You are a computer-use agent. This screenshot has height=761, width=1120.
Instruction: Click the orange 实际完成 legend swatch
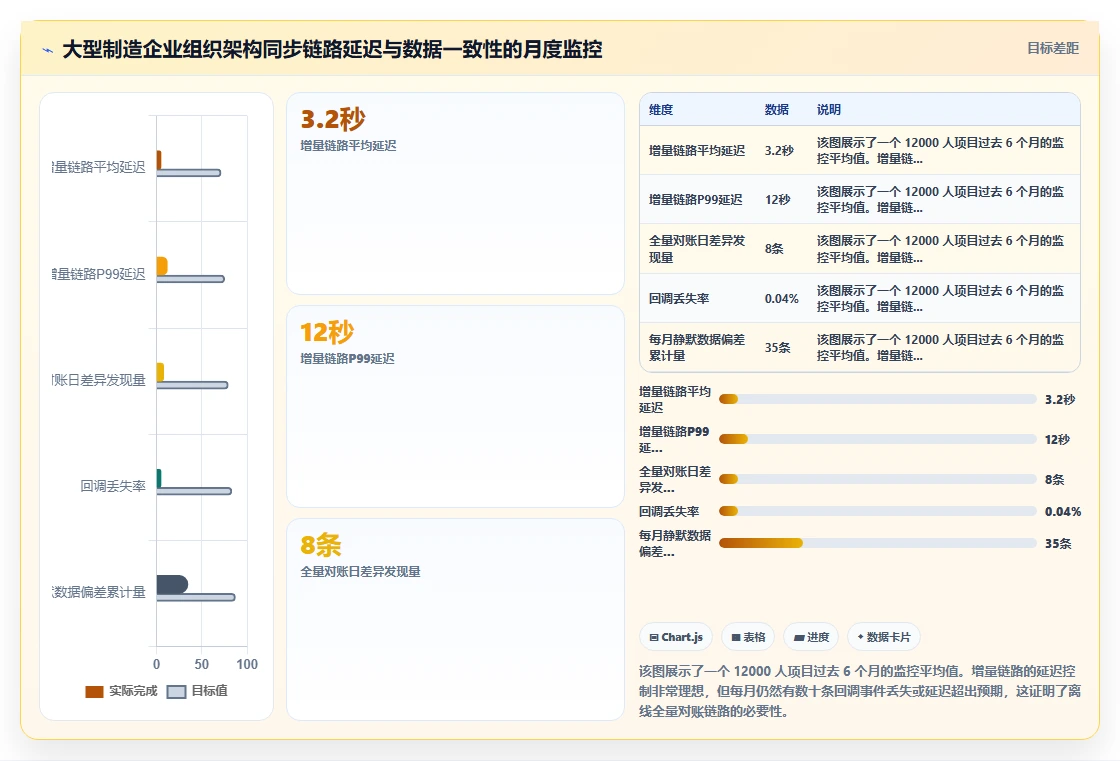[94, 692]
